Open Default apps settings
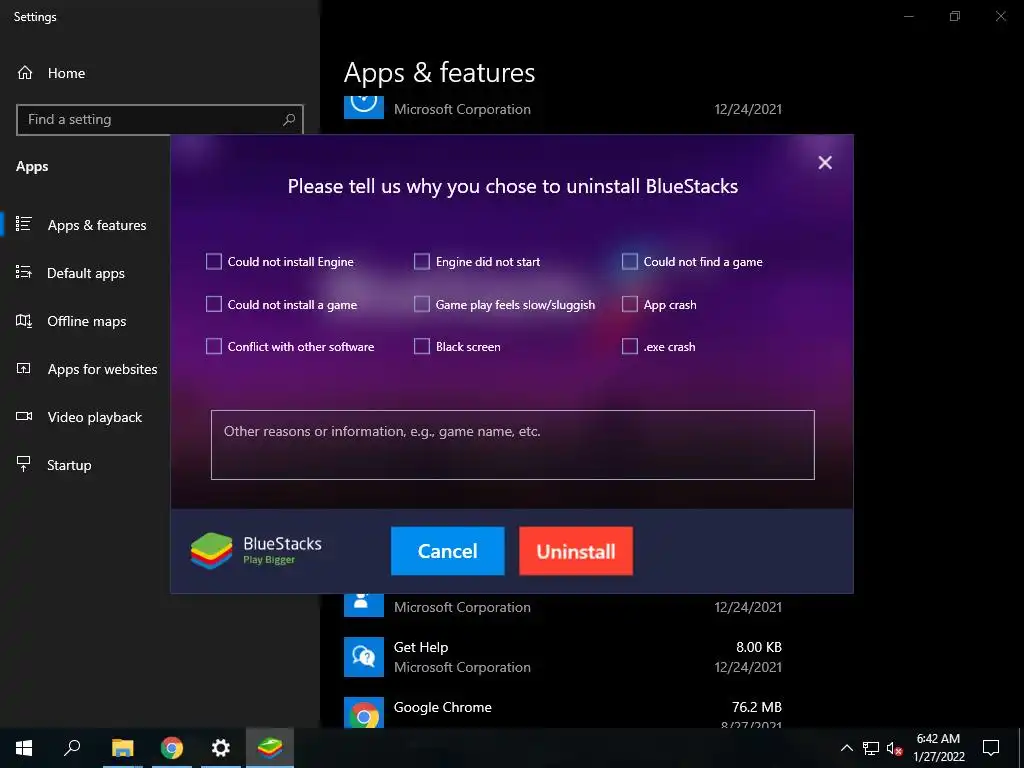Image resolution: width=1024 pixels, height=768 pixels. point(85,273)
